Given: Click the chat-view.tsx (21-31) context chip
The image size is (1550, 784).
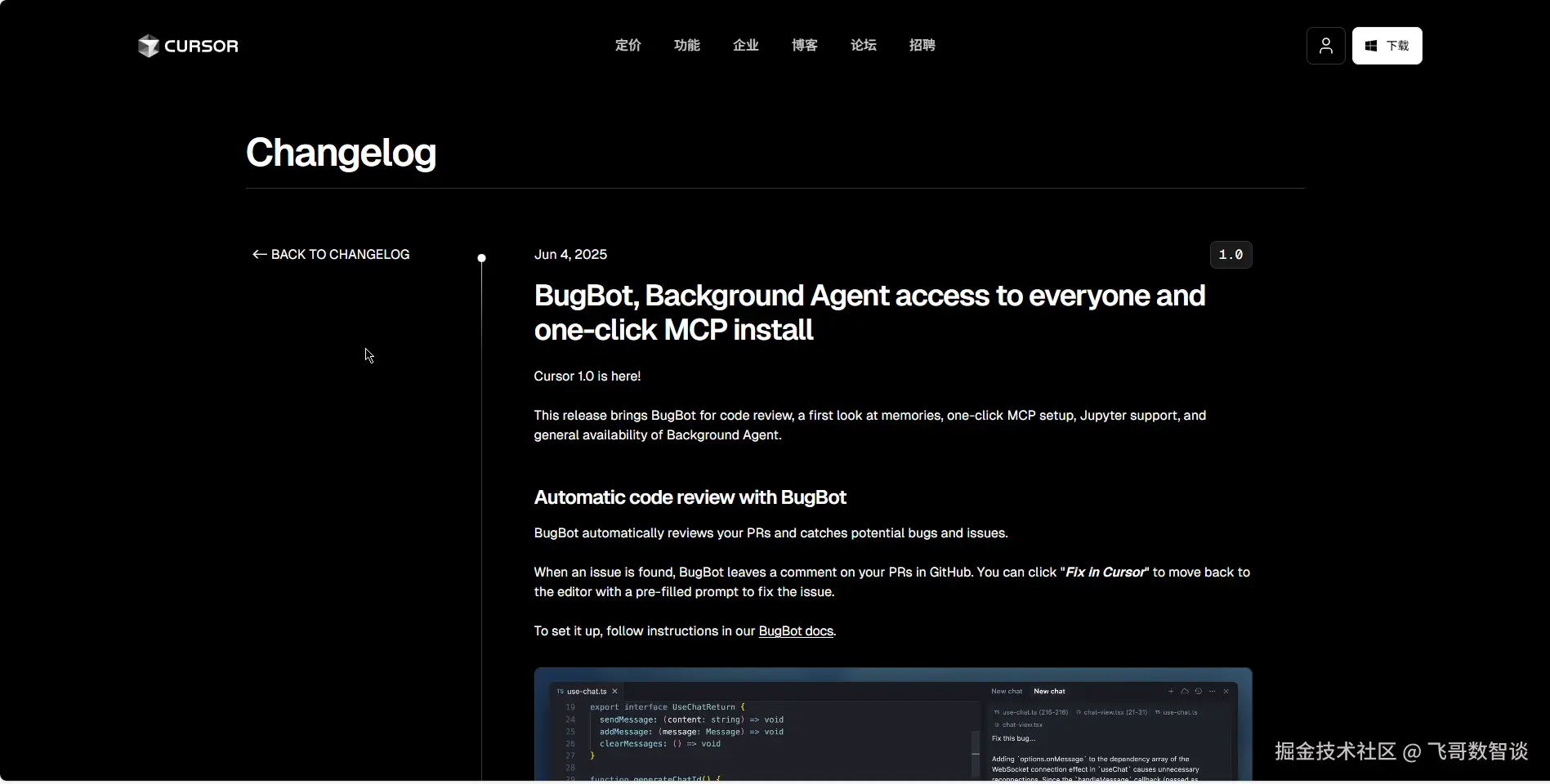Looking at the screenshot, I should point(1112,713).
